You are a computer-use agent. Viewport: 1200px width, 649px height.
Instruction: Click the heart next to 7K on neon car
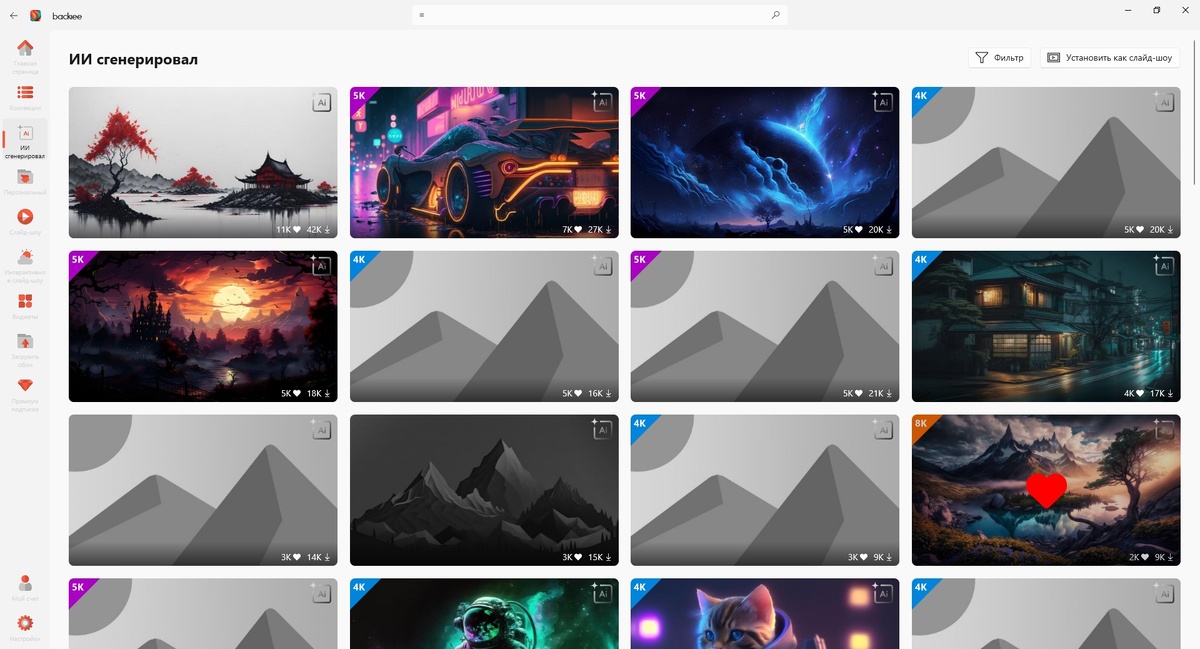tap(577, 230)
